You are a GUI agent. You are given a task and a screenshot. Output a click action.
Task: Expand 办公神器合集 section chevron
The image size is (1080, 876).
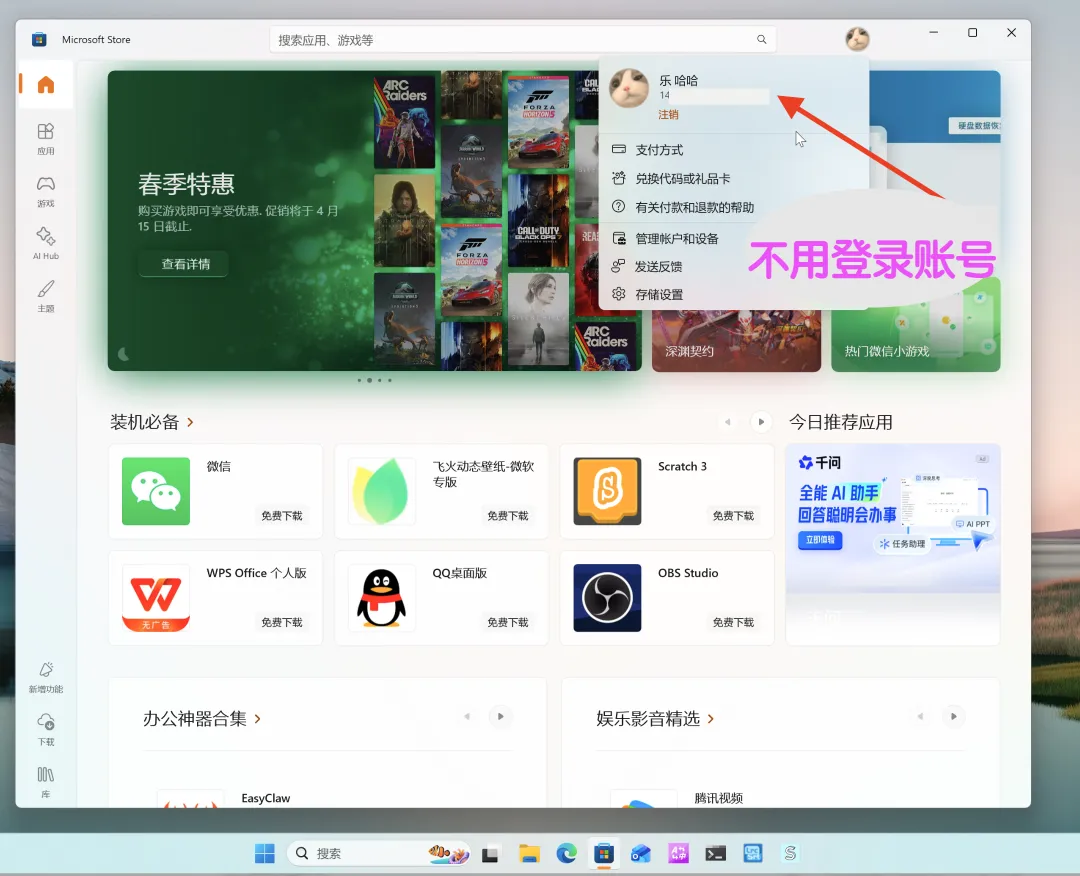258,719
